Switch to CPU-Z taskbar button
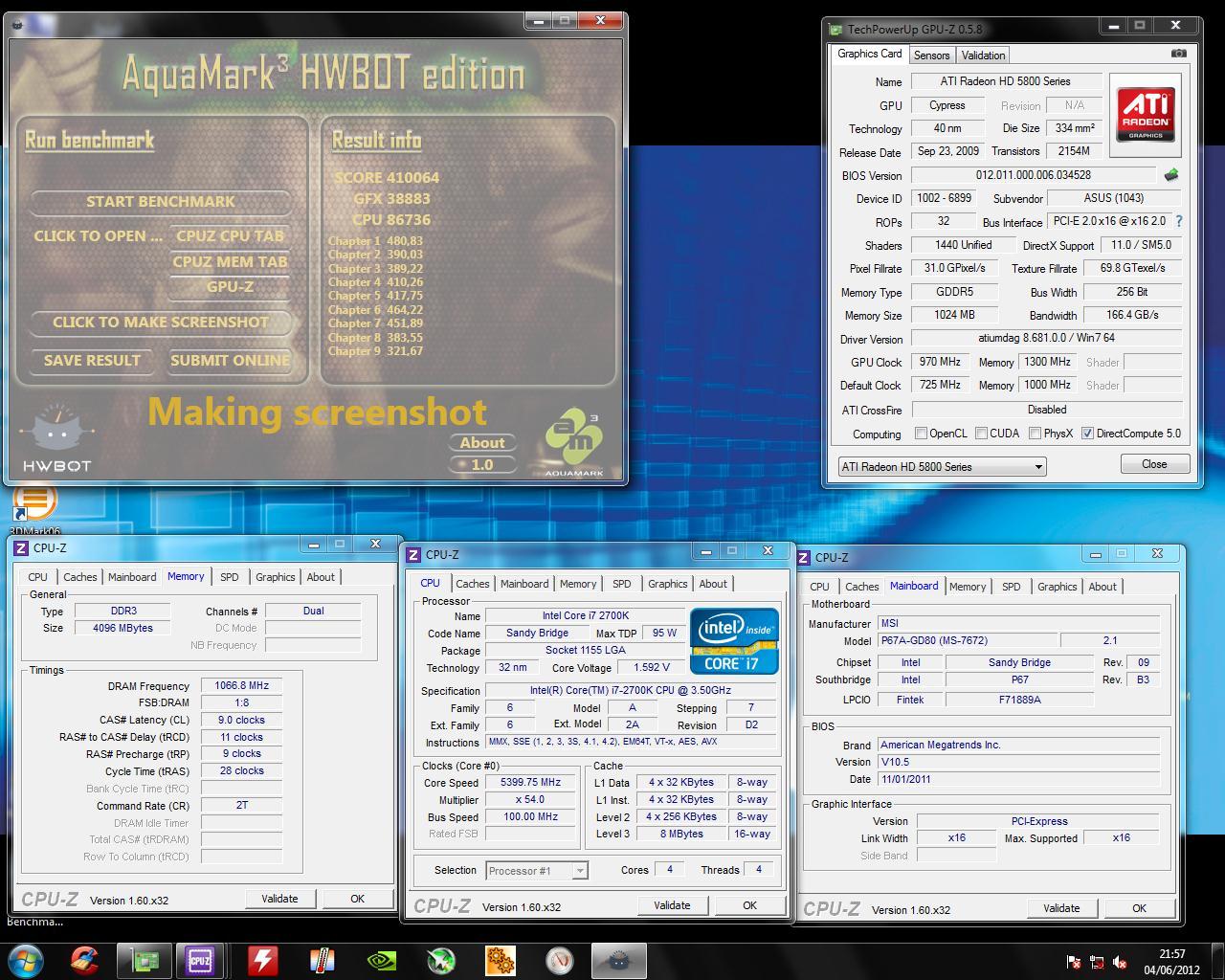1225x980 pixels. pos(201,959)
